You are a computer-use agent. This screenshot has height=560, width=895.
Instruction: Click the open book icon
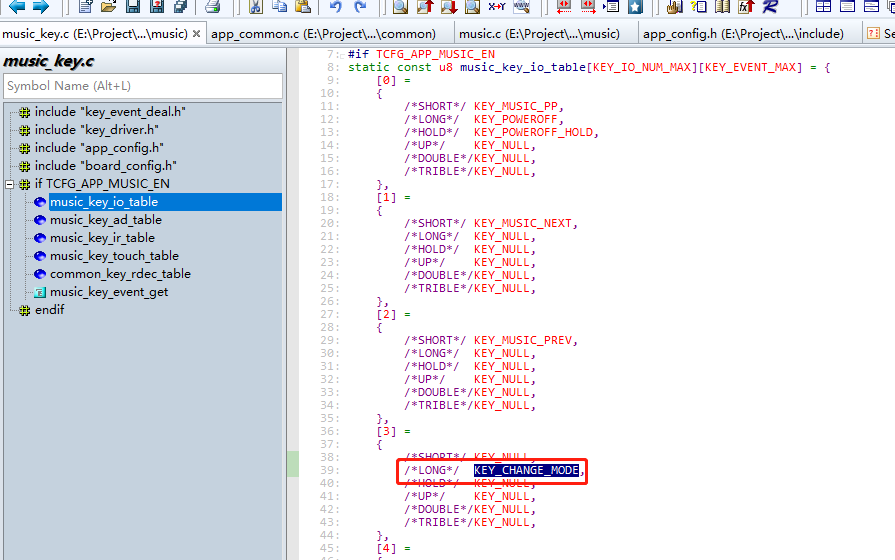pyautogui.click(x=723, y=6)
